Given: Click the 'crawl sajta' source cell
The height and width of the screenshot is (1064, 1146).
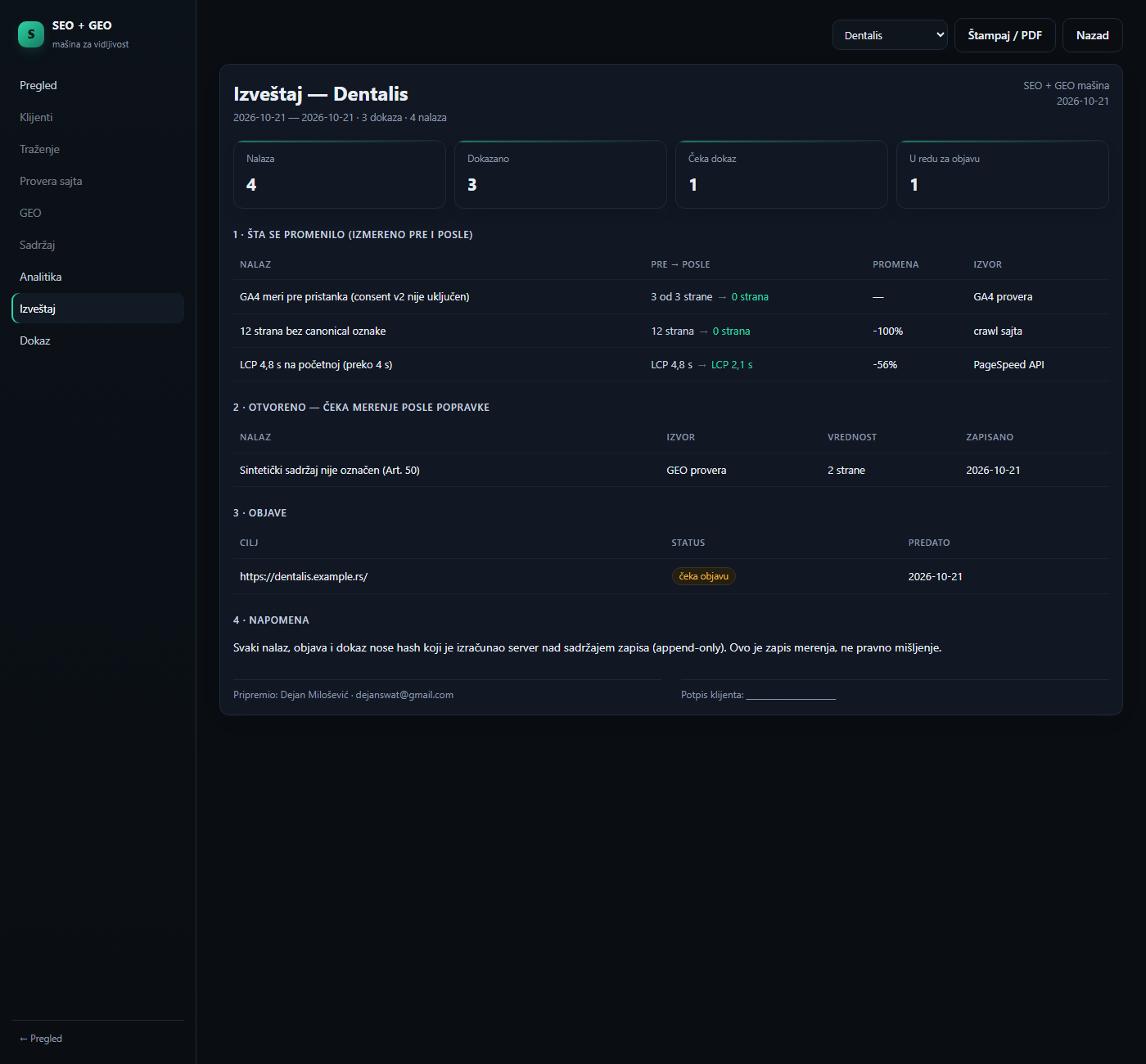Looking at the screenshot, I should (x=998, y=331).
